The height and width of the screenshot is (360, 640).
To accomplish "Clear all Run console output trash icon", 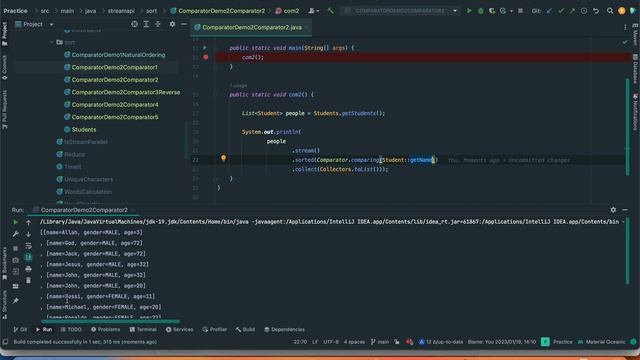I will coord(28,280).
